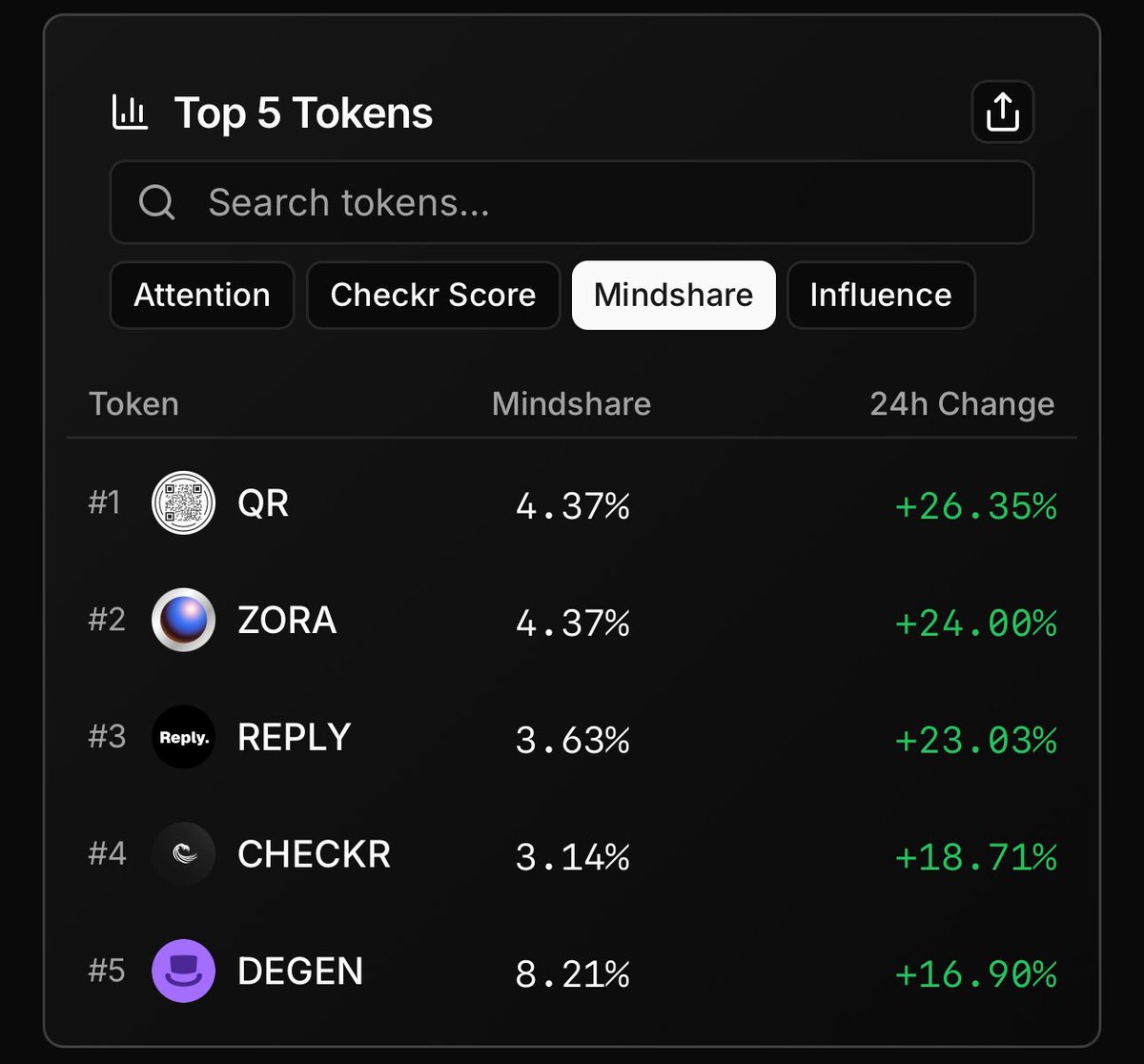Switch to the Checkr Score tab
The image size is (1144, 1064).
(433, 295)
